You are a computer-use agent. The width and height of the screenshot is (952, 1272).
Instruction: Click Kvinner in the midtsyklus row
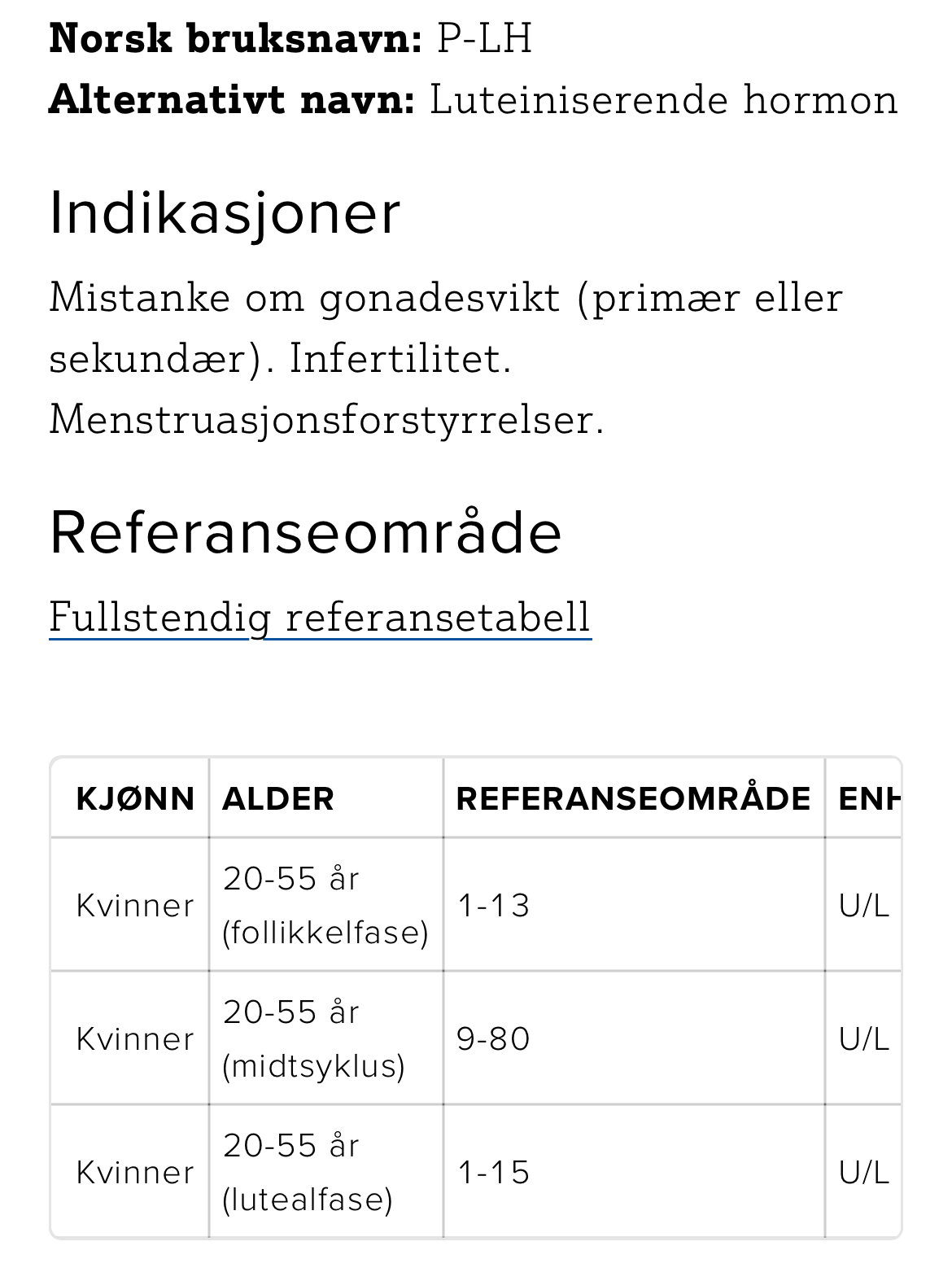pyautogui.click(x=135, y=1039)
